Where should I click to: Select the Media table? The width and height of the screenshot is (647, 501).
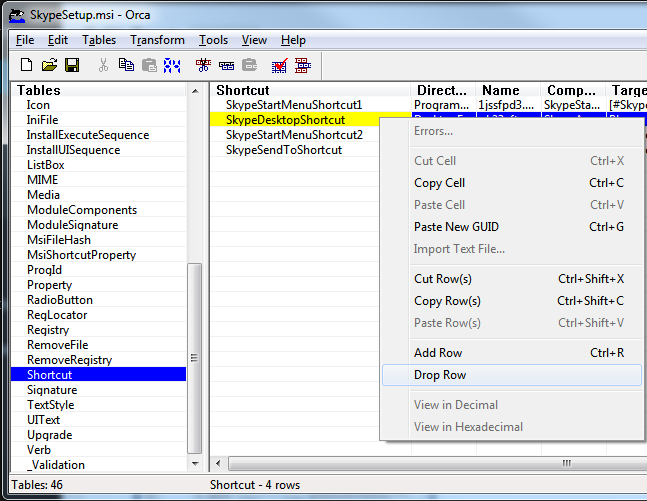click(99, 195)
